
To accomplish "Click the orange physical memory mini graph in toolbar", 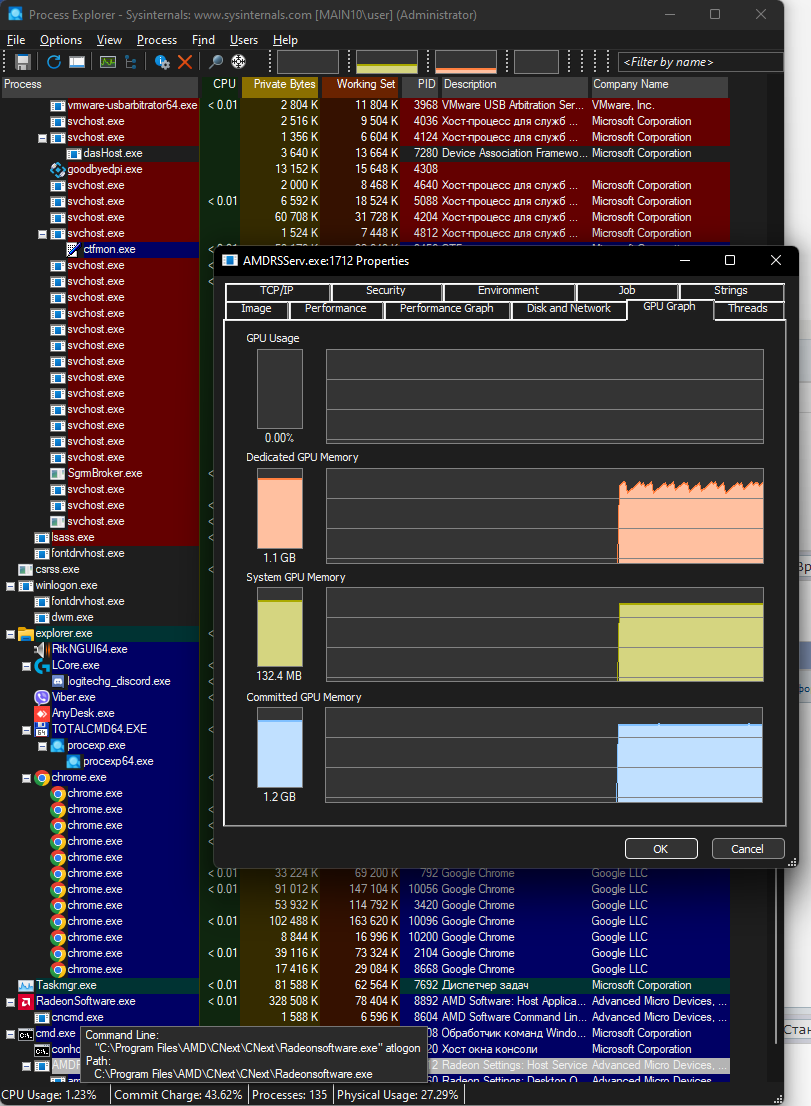I will pyautogui.click(x=465, y=62).
